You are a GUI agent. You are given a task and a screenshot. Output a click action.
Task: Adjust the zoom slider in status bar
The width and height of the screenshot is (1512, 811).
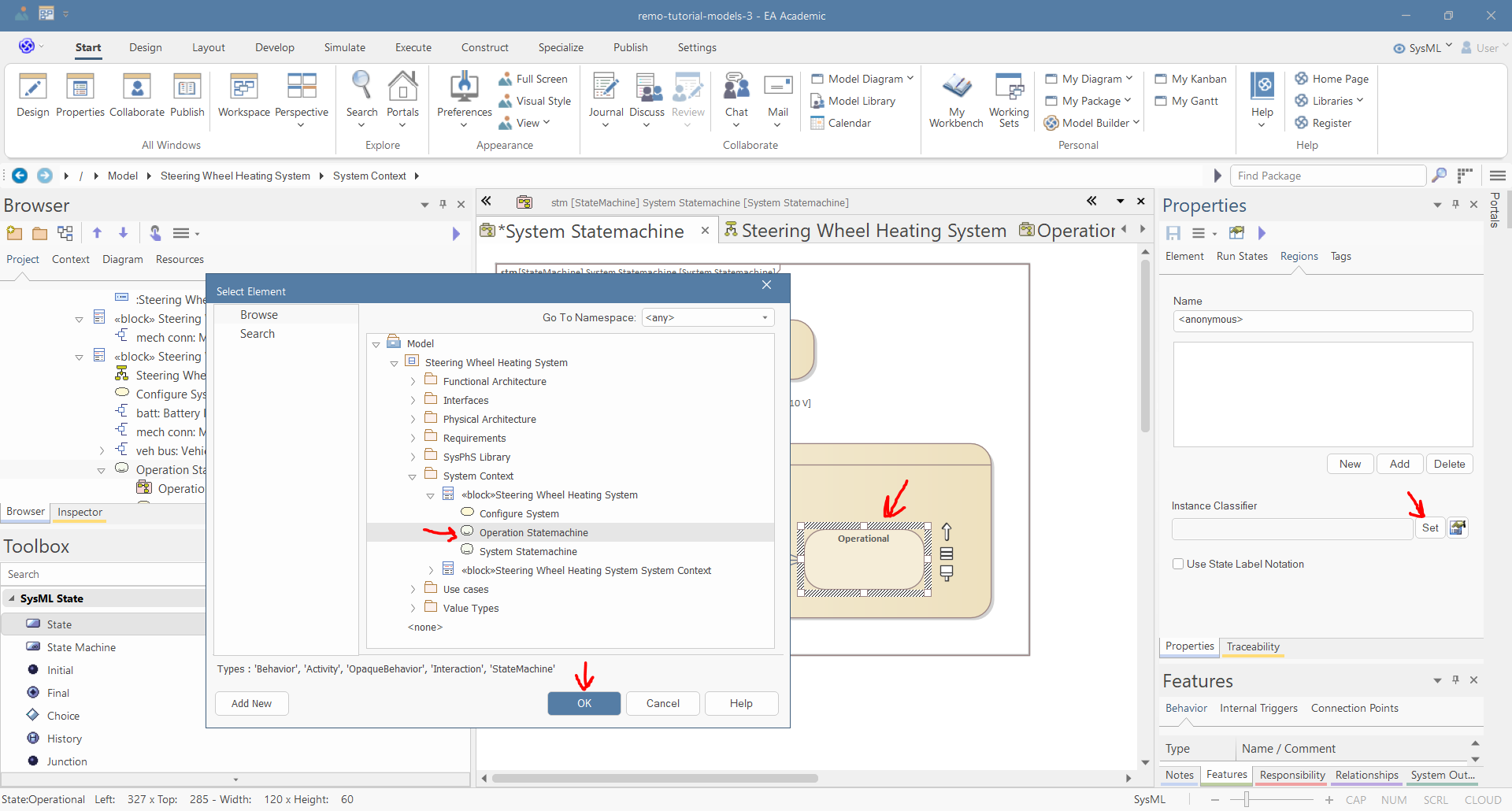click(1246, 800)
